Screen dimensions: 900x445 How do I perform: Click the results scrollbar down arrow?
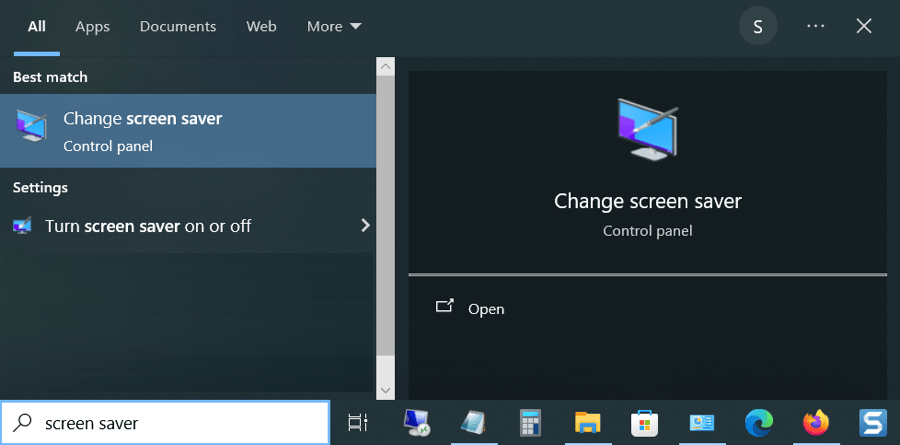coord(386,390)
